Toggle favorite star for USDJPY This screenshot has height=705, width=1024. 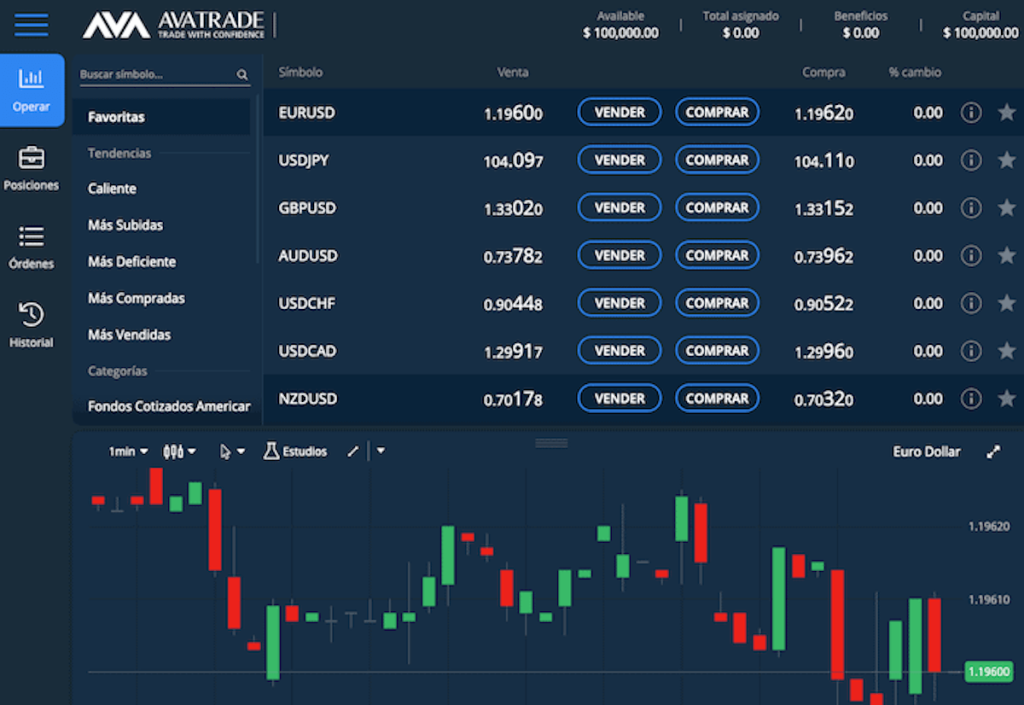1006,160
